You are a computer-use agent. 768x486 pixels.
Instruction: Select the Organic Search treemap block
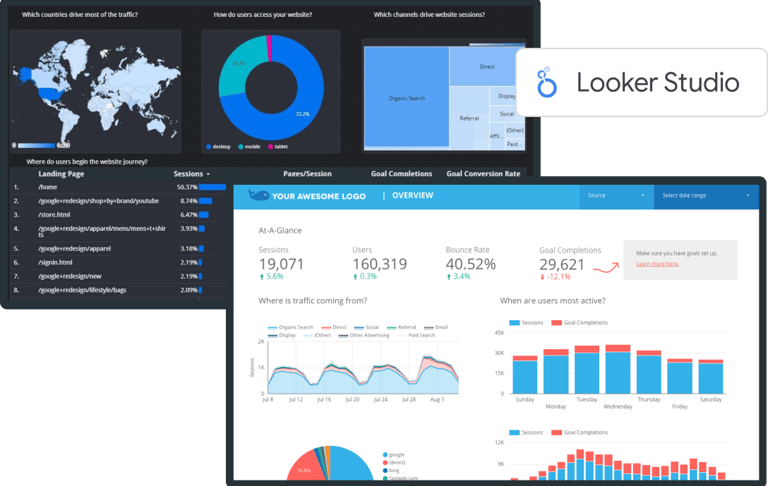(x=407, y=97)
